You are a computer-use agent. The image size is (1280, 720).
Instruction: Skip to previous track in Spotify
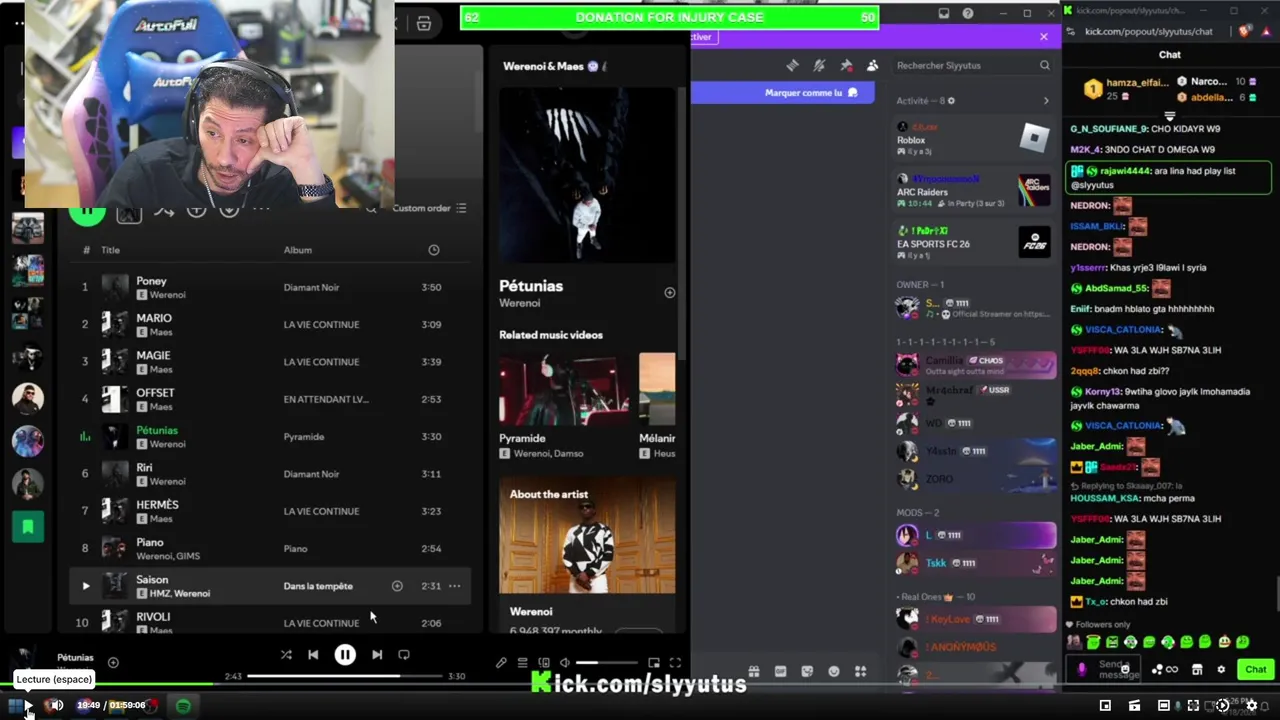[x=313, y=655]
